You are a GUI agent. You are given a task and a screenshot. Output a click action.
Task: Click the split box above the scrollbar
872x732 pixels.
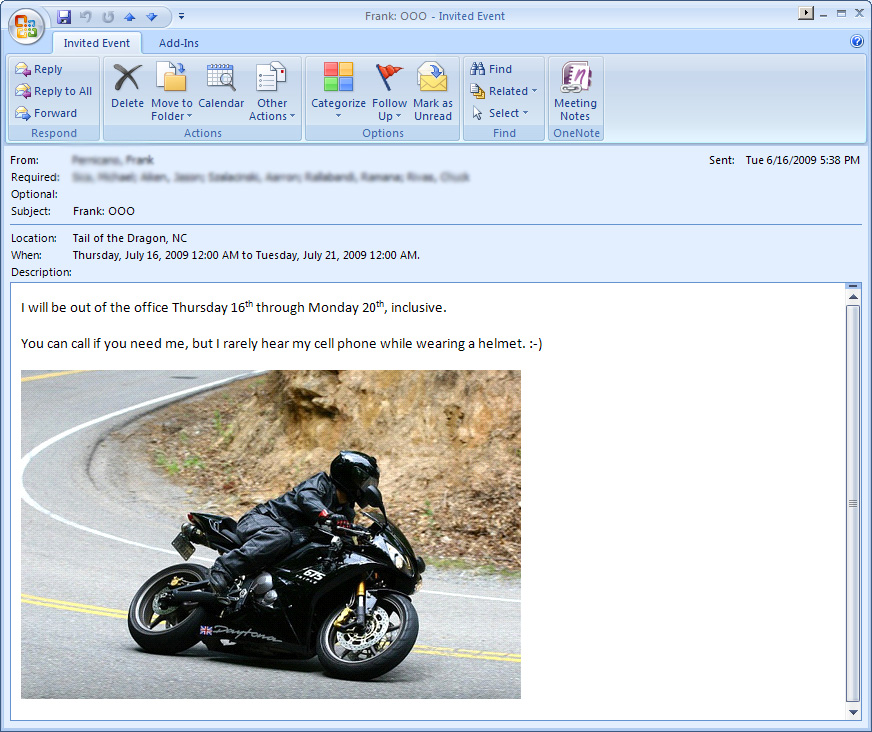pos(853,286)
